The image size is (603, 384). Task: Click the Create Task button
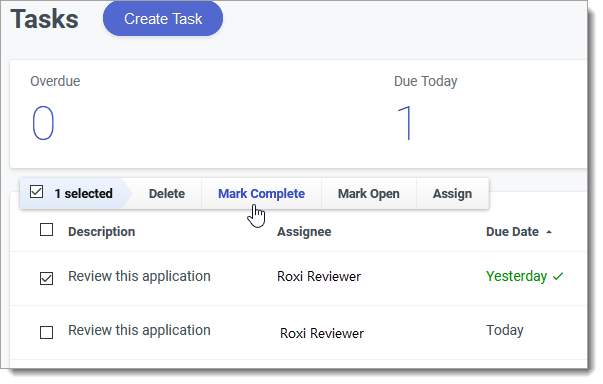click(x=163, y=19)
